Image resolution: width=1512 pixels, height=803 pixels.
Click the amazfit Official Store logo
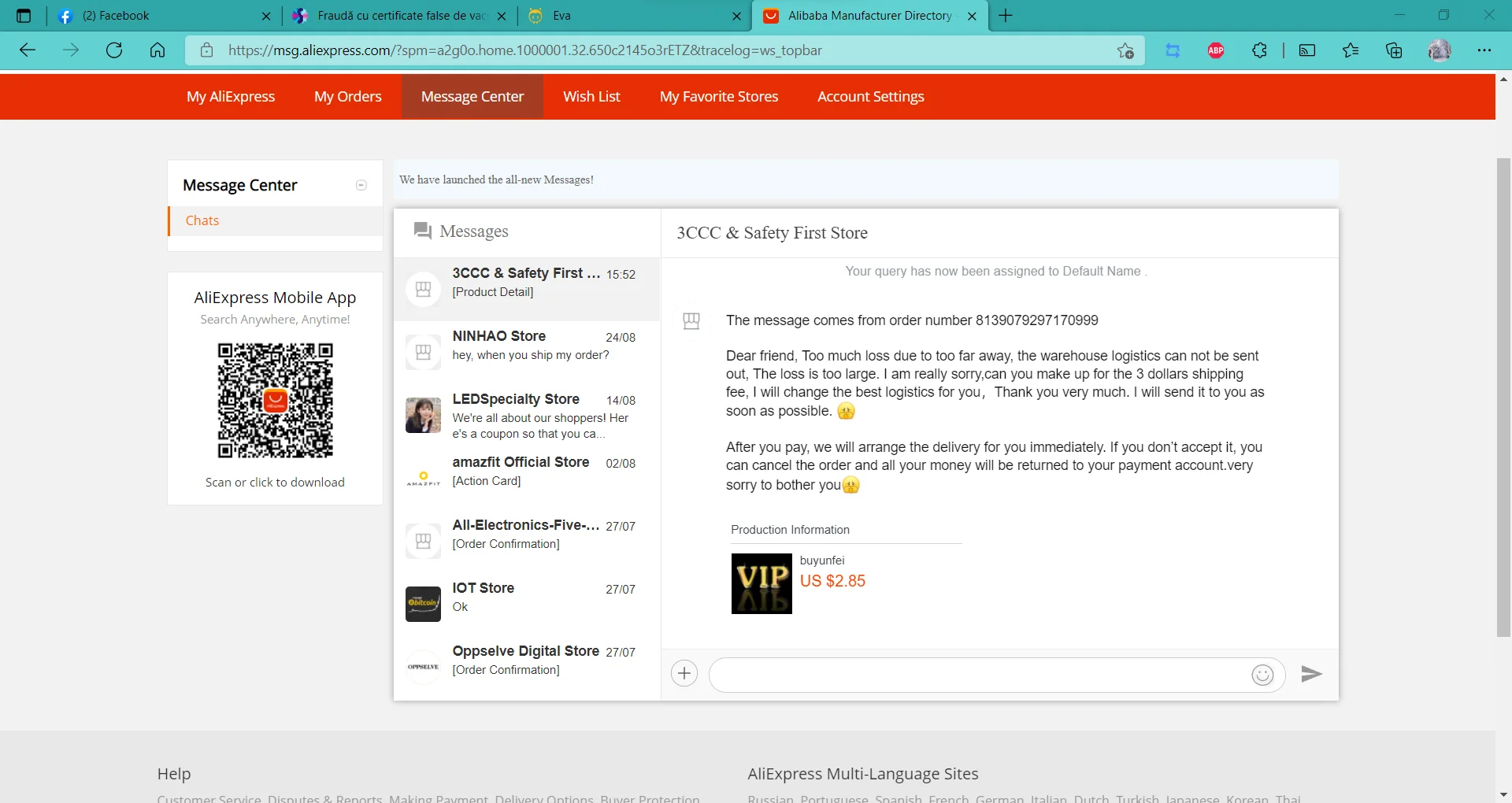(423, 478)
